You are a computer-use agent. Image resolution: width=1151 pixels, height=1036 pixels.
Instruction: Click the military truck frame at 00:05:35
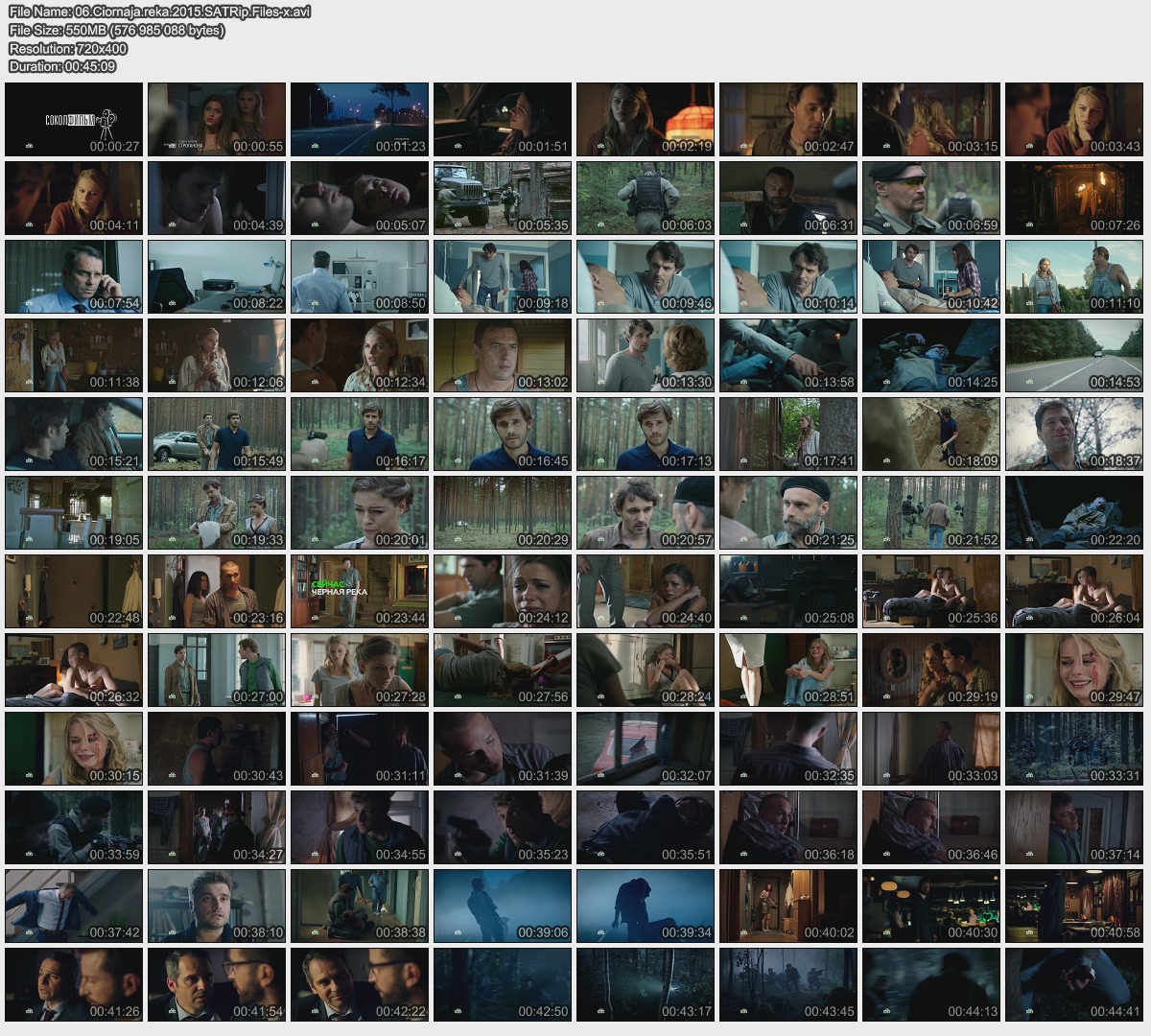tap(503, 198)
